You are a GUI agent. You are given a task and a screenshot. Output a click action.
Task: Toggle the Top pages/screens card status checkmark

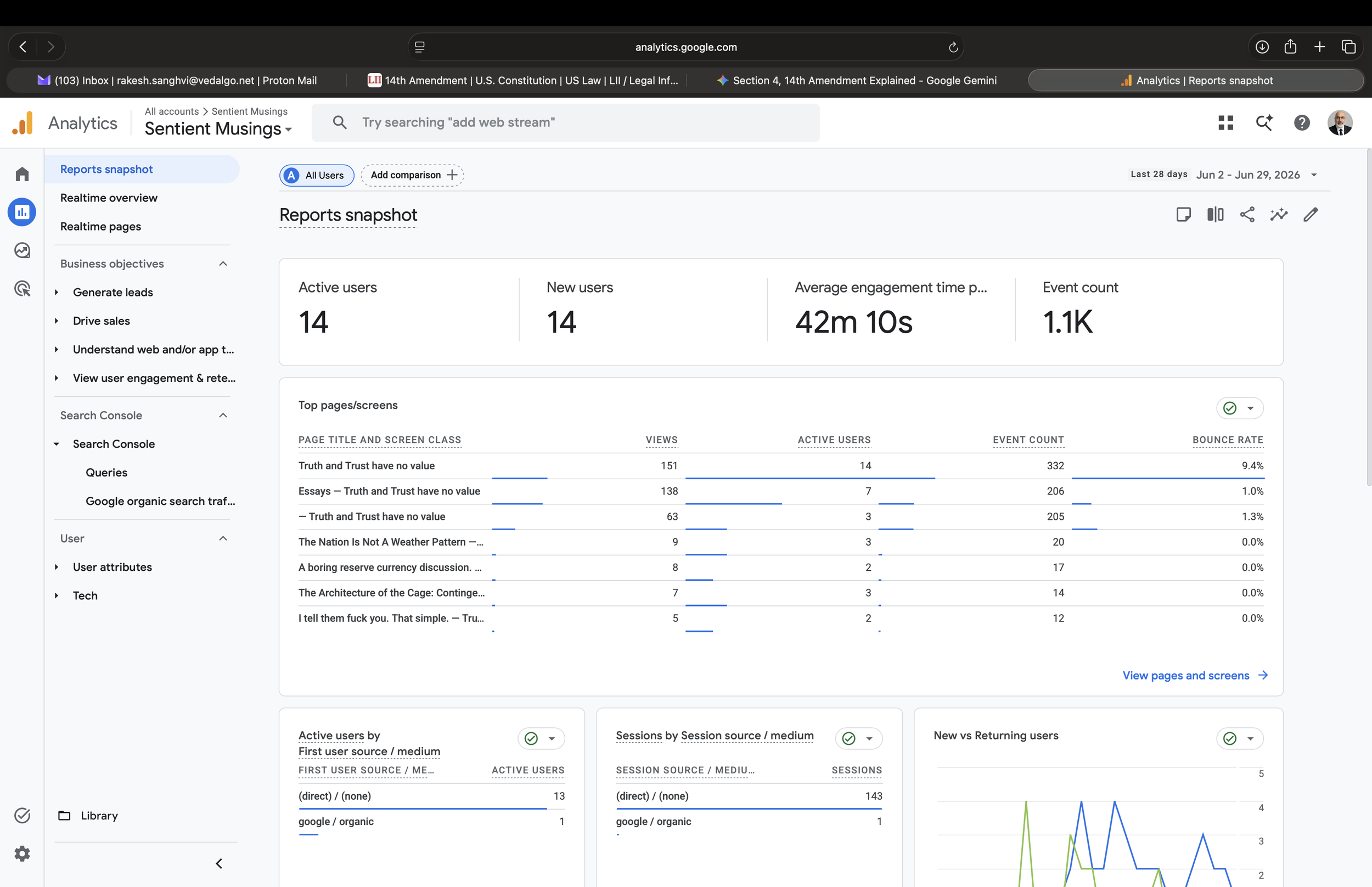click(1230, 408)
